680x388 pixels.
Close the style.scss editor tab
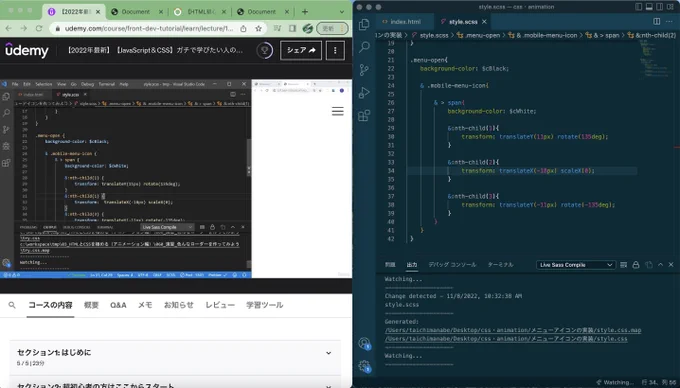tap(484, 22)
